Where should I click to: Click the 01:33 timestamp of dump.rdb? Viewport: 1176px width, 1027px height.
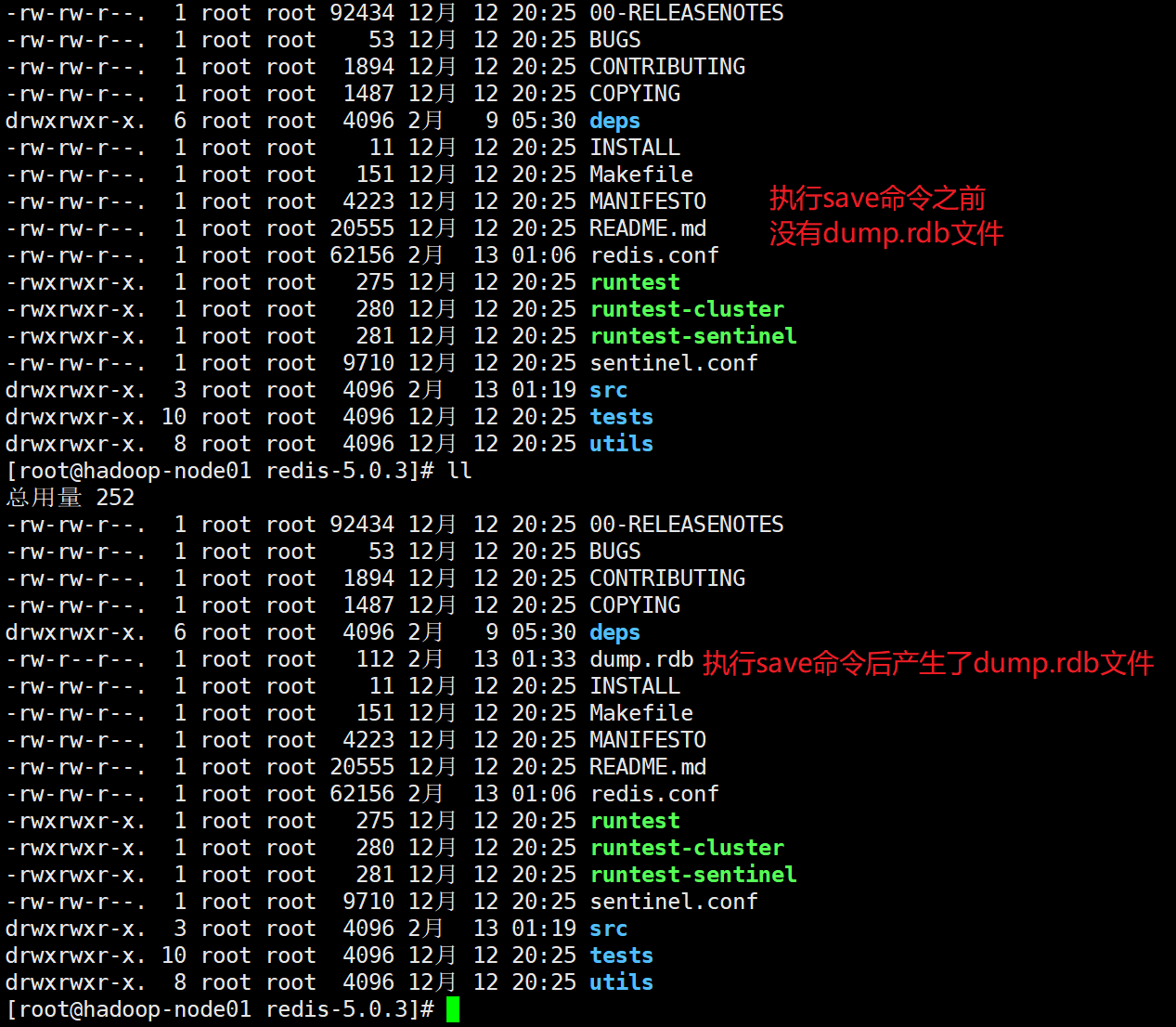point(544,659)
